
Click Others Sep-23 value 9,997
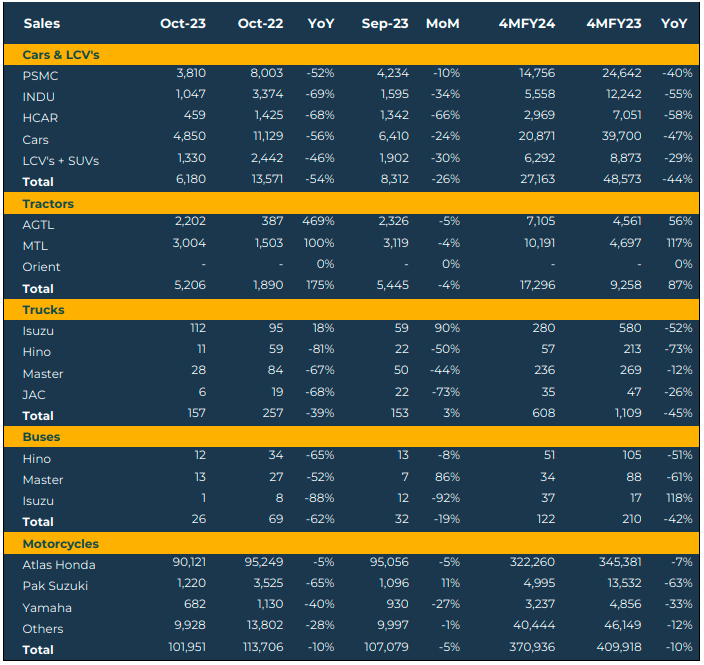click(x=394, y=625)
